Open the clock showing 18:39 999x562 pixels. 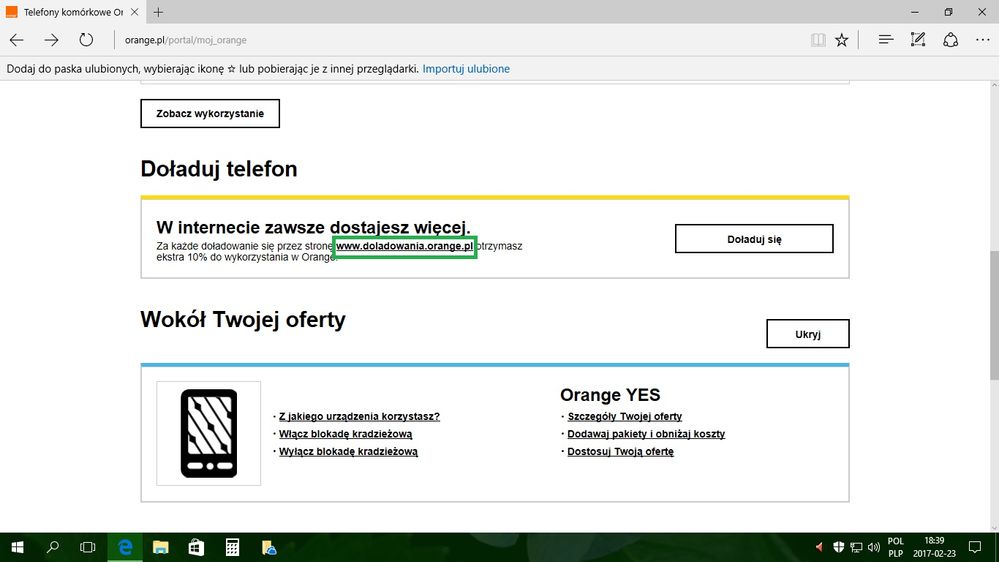pyautogui.click(x=934, y=547)
